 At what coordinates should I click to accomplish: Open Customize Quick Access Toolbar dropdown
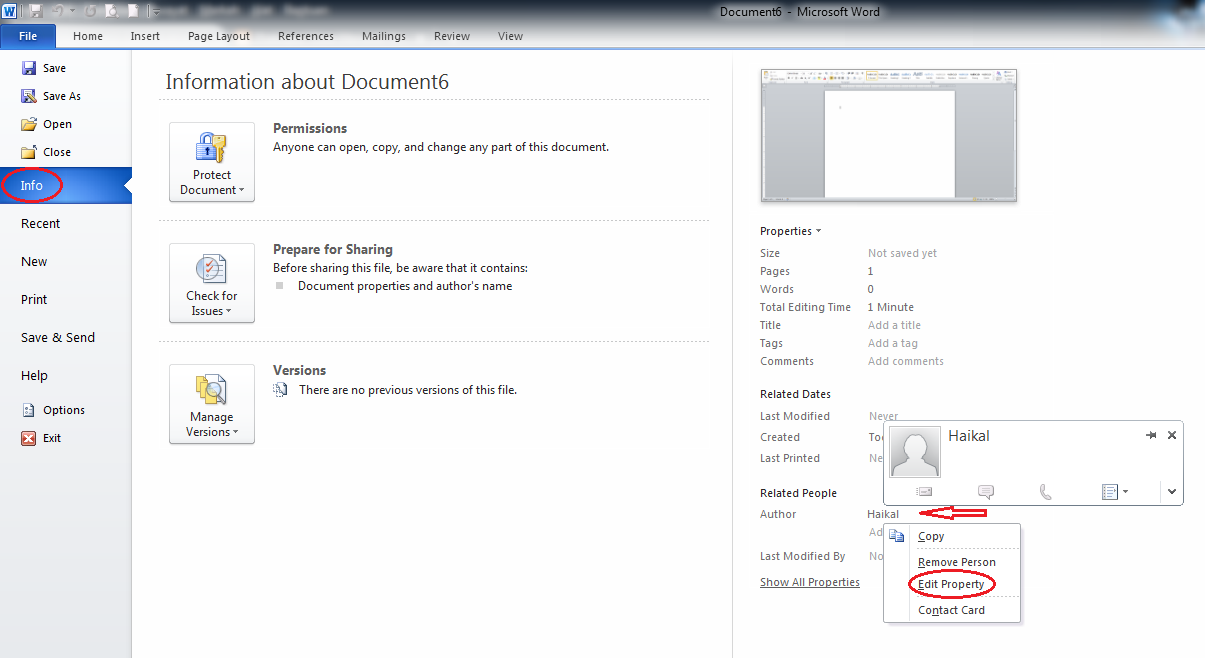click(156, 12)
